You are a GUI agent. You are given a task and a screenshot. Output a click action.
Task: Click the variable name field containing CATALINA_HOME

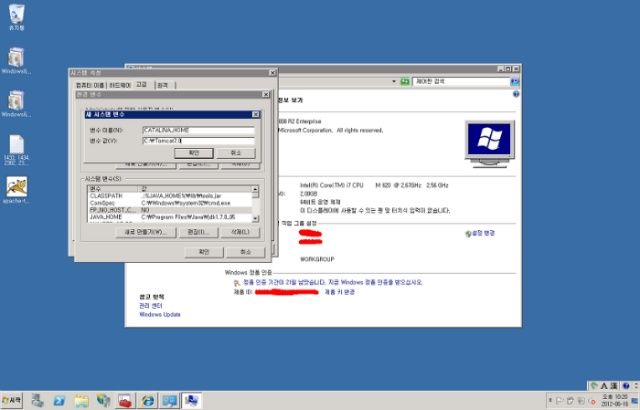pos(198,130)
